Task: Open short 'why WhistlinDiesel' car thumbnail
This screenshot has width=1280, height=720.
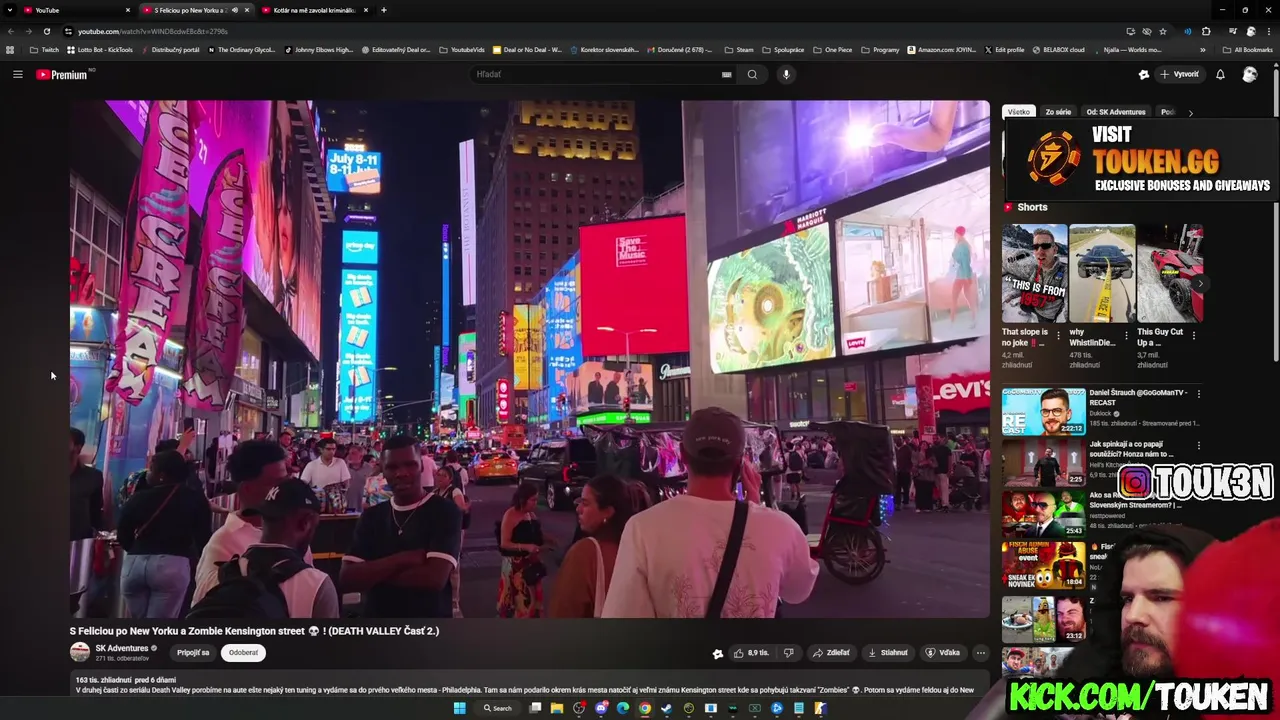Action: pyautogui.click(x=1102, y=273)
